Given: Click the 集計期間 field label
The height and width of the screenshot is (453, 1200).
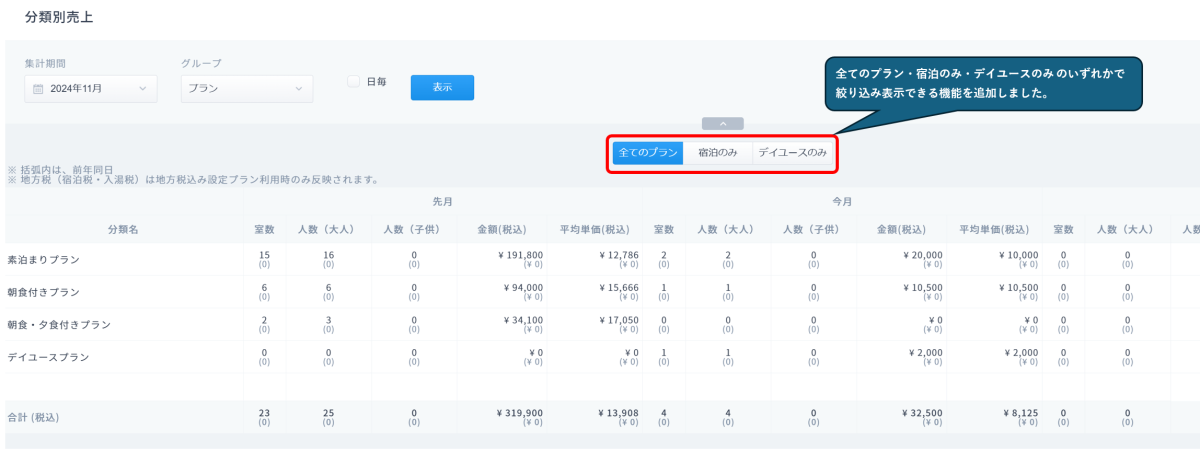Looking at the screenshot, I should pos(45,62).
